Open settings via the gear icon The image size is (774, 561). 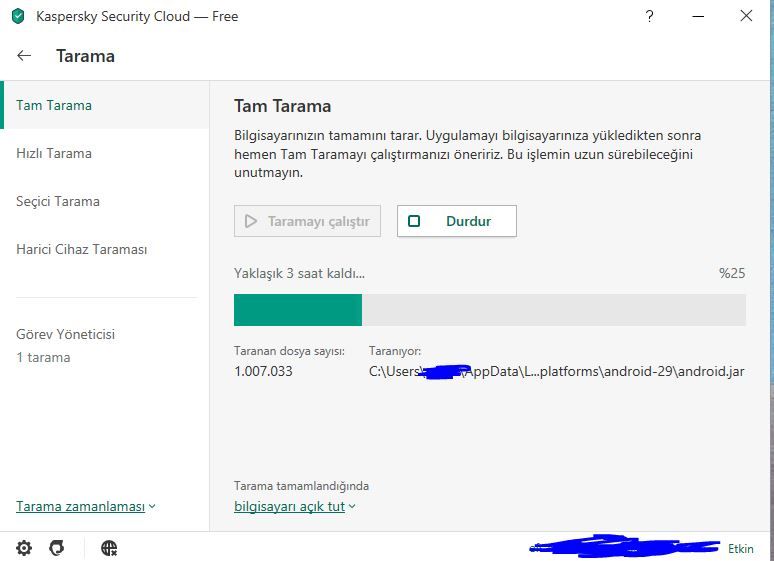[x=24, y=548]
